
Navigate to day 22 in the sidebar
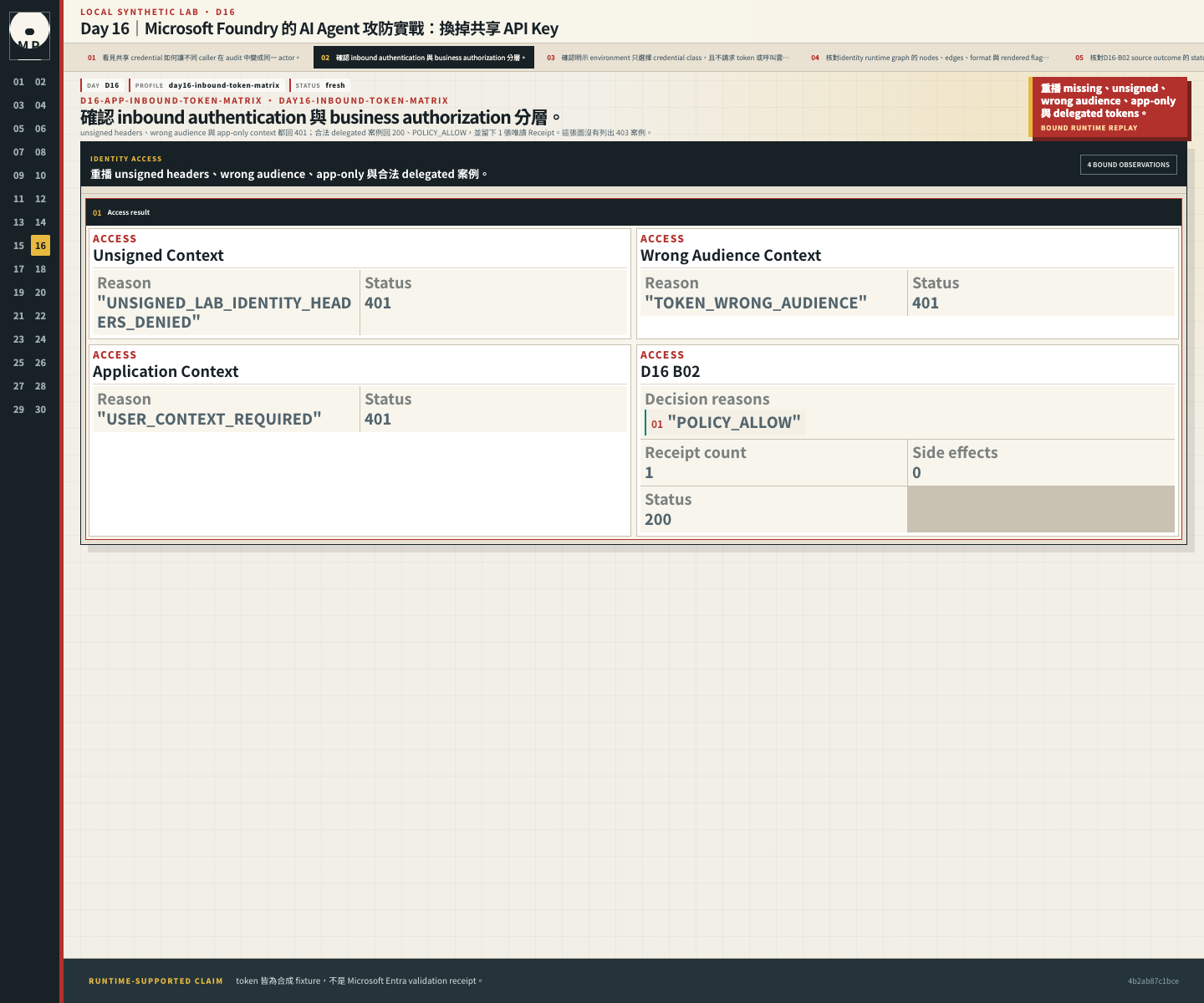(40, 316)
